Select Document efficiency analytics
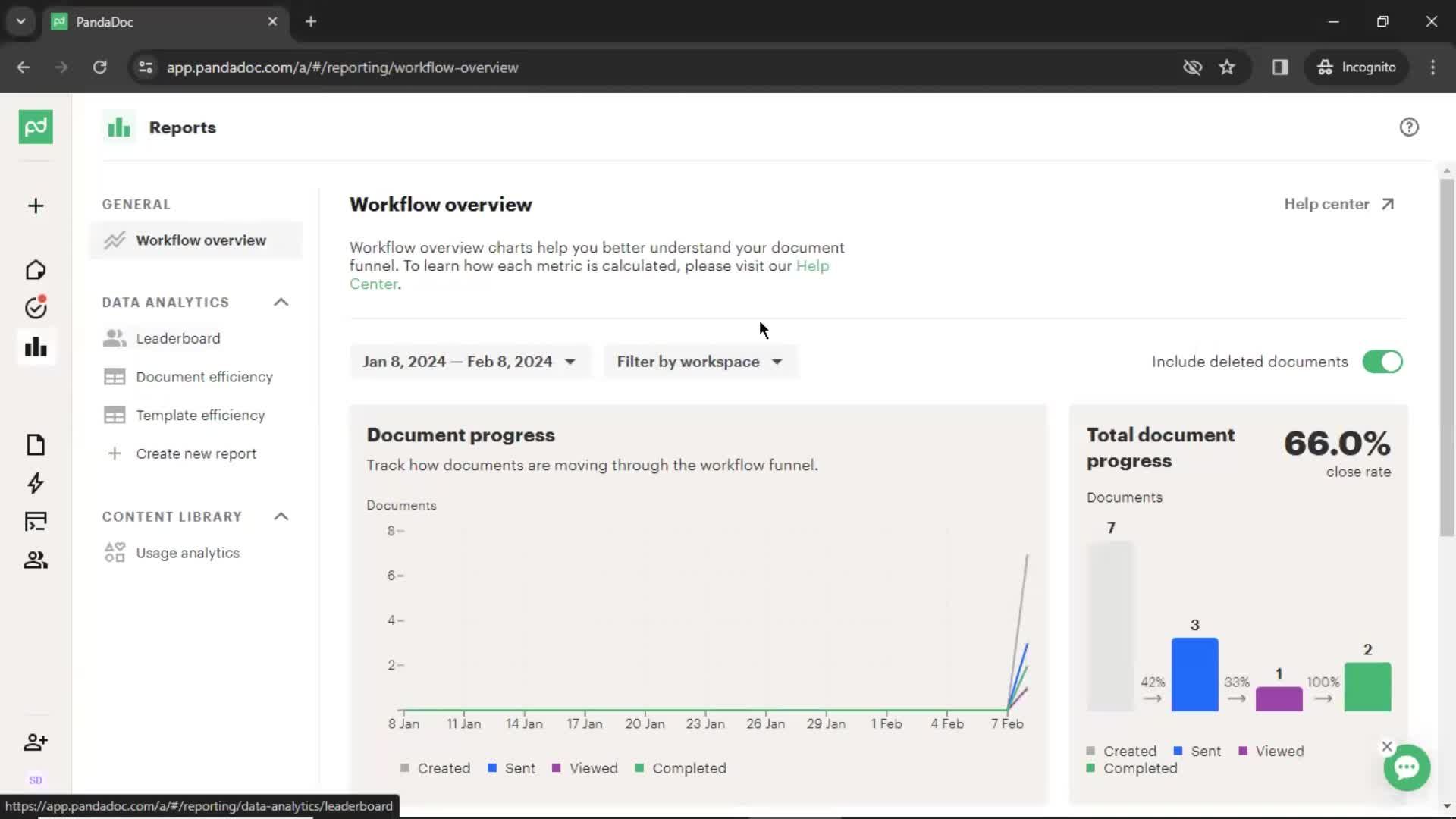 click(x=204, y=377)
